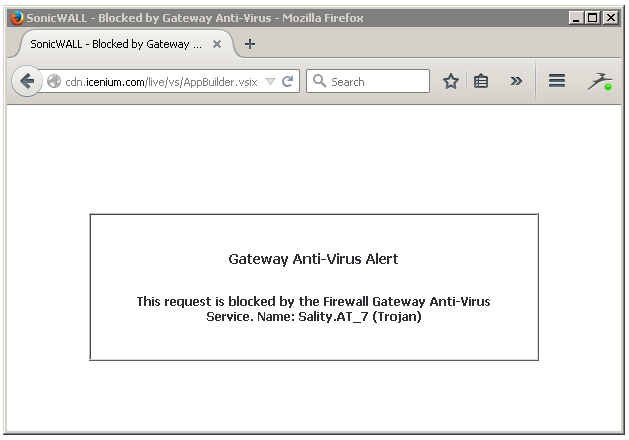This screenshot has width=629, height=440.
Task: Maximize the Firefox window
Action: (593, 18)
